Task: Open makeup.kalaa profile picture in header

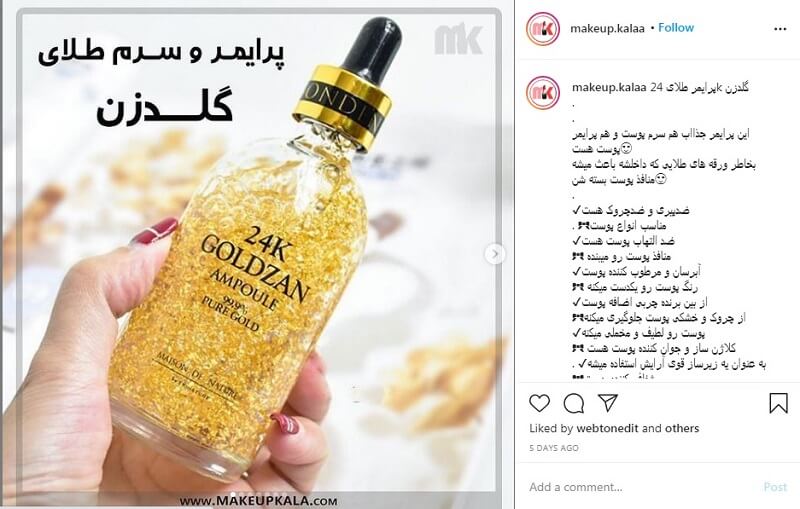Action: (x=543, y=29)
